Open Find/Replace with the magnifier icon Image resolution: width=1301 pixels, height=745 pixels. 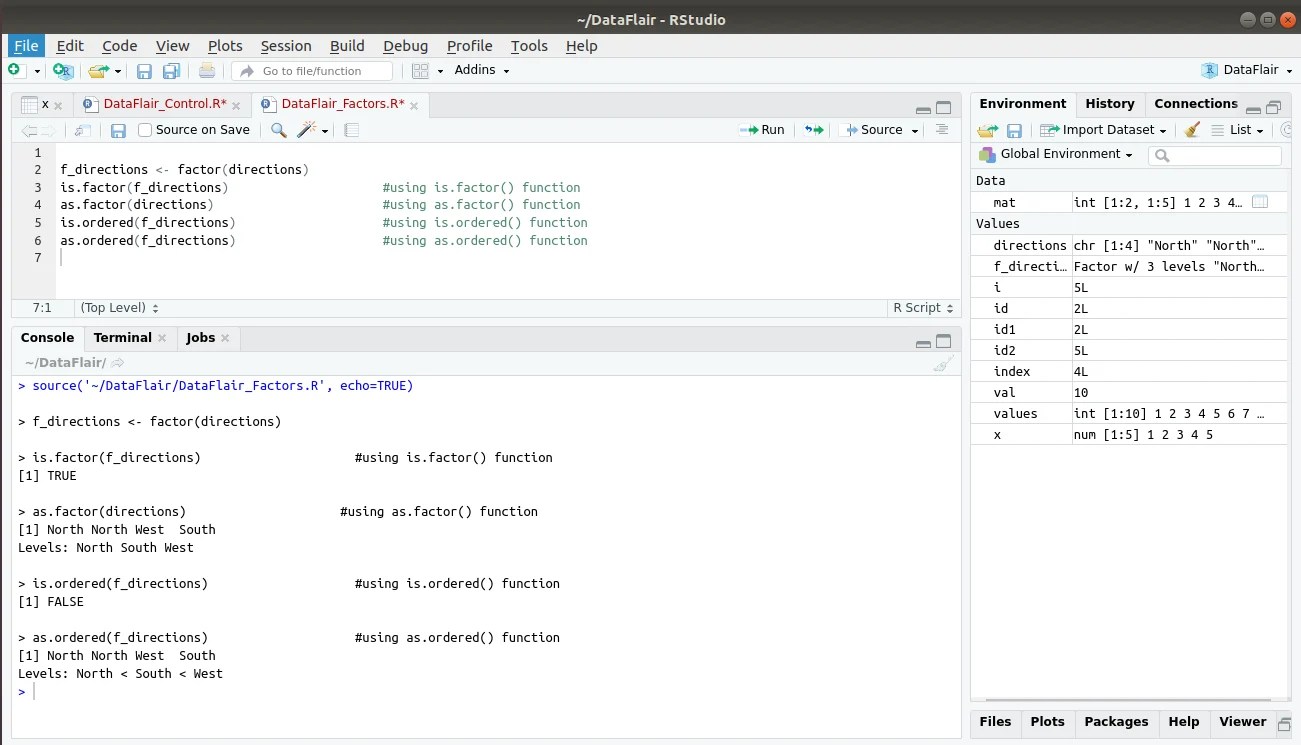click(x=279, y=130)
